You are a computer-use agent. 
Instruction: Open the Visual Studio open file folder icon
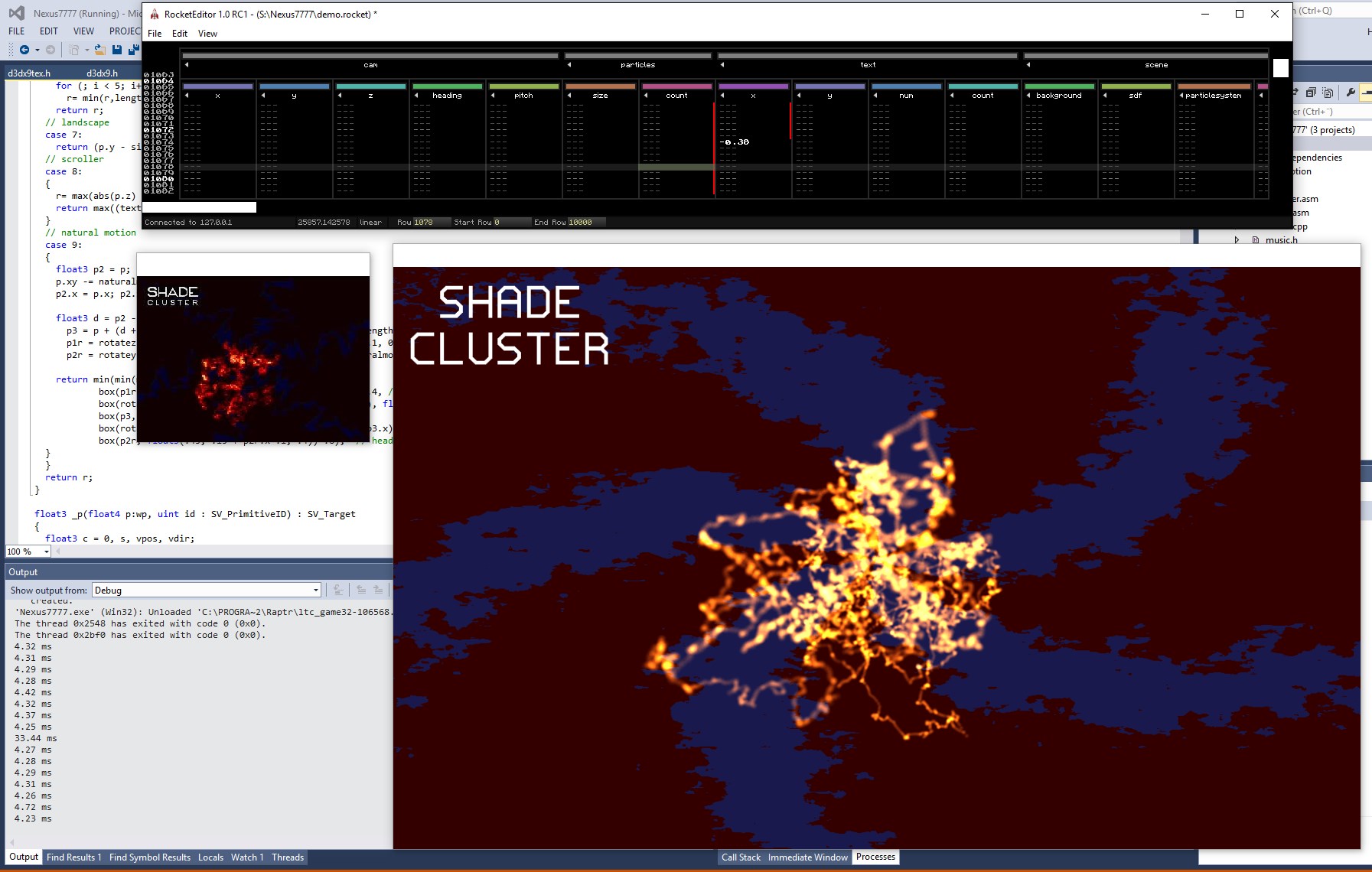[x=99, y=50]
